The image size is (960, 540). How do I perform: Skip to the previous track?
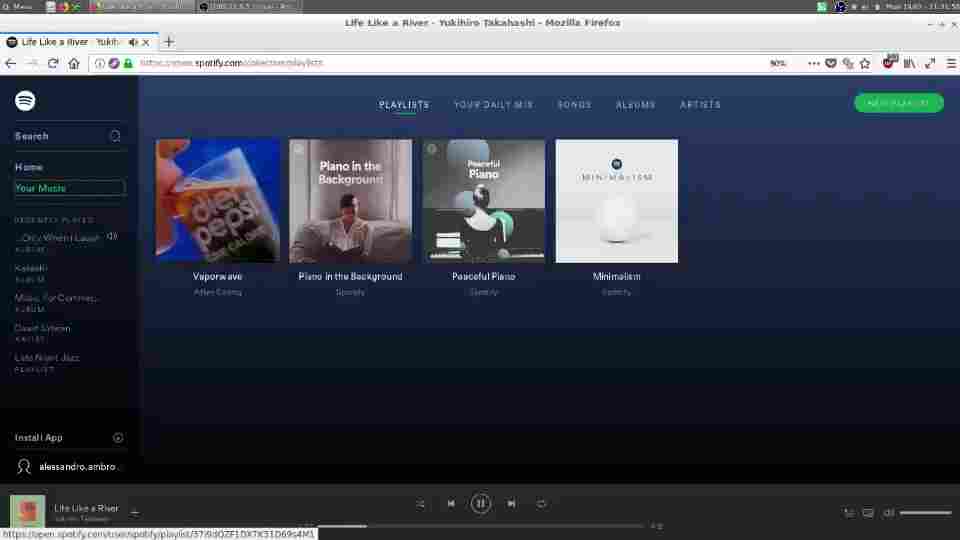tap(451, 503)
